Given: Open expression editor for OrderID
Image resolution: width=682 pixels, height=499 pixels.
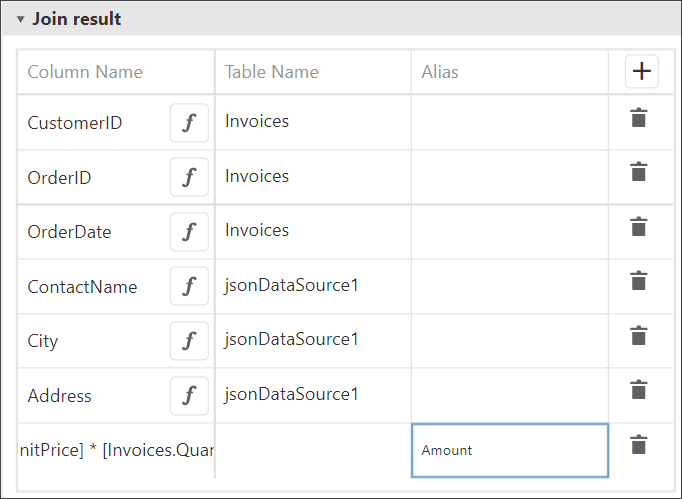Looking at the screenshot, I should click(189, 178).
